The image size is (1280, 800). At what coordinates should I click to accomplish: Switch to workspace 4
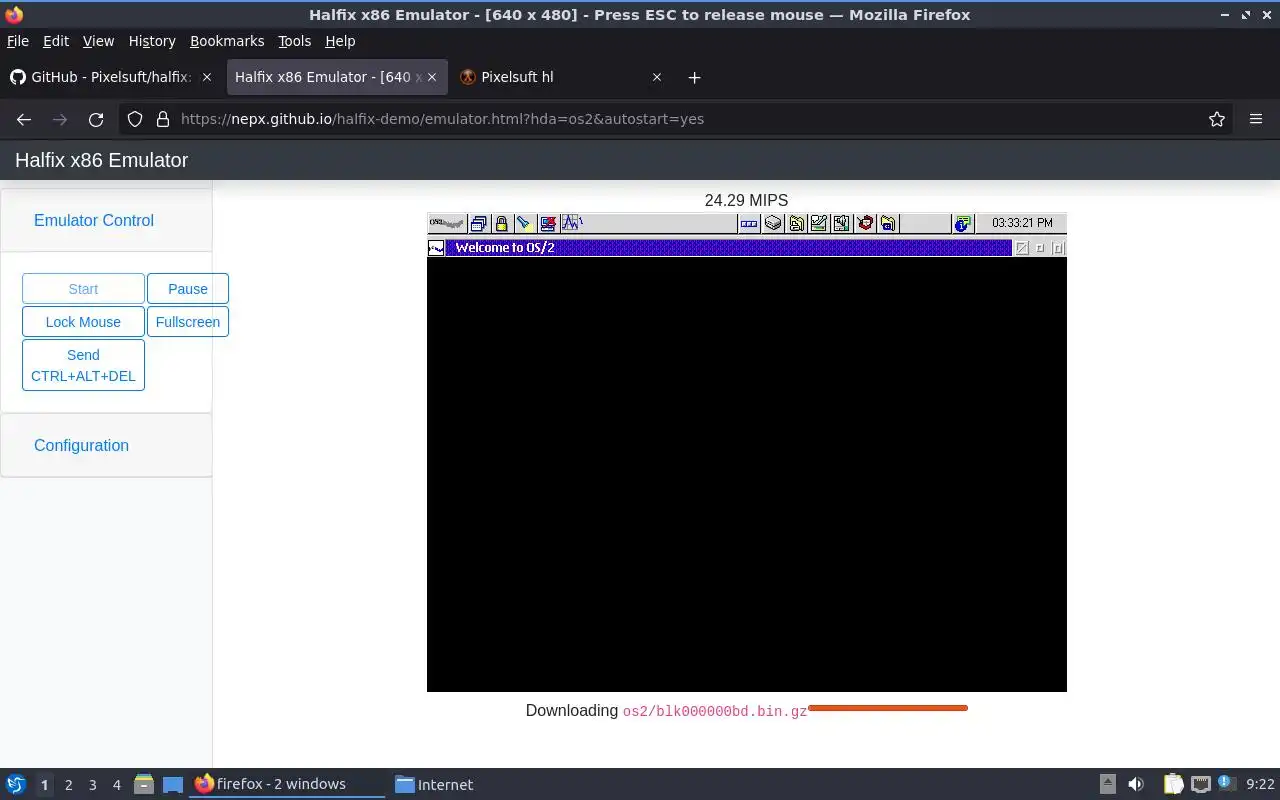point(116,785)
